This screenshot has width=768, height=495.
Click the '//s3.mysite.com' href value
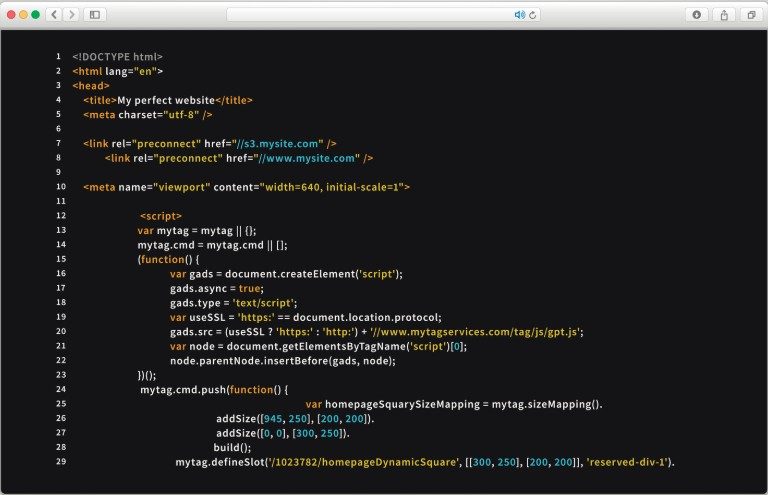click(x=277, y=144)
